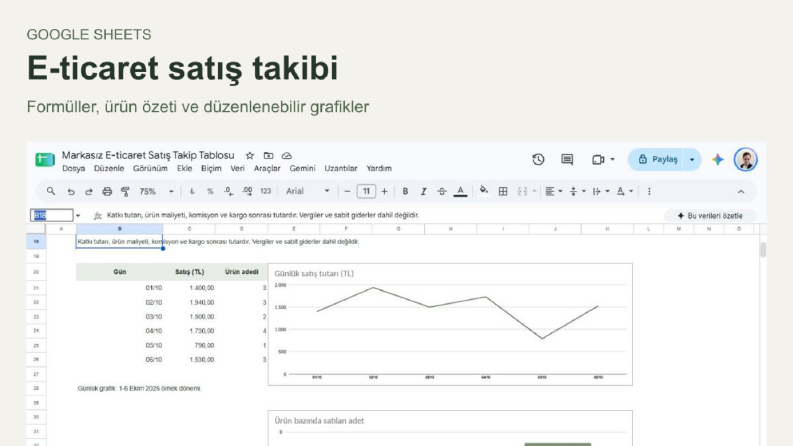Format as percent
The height and width of the screenshot is (446, 793).
tap(210, 191)
